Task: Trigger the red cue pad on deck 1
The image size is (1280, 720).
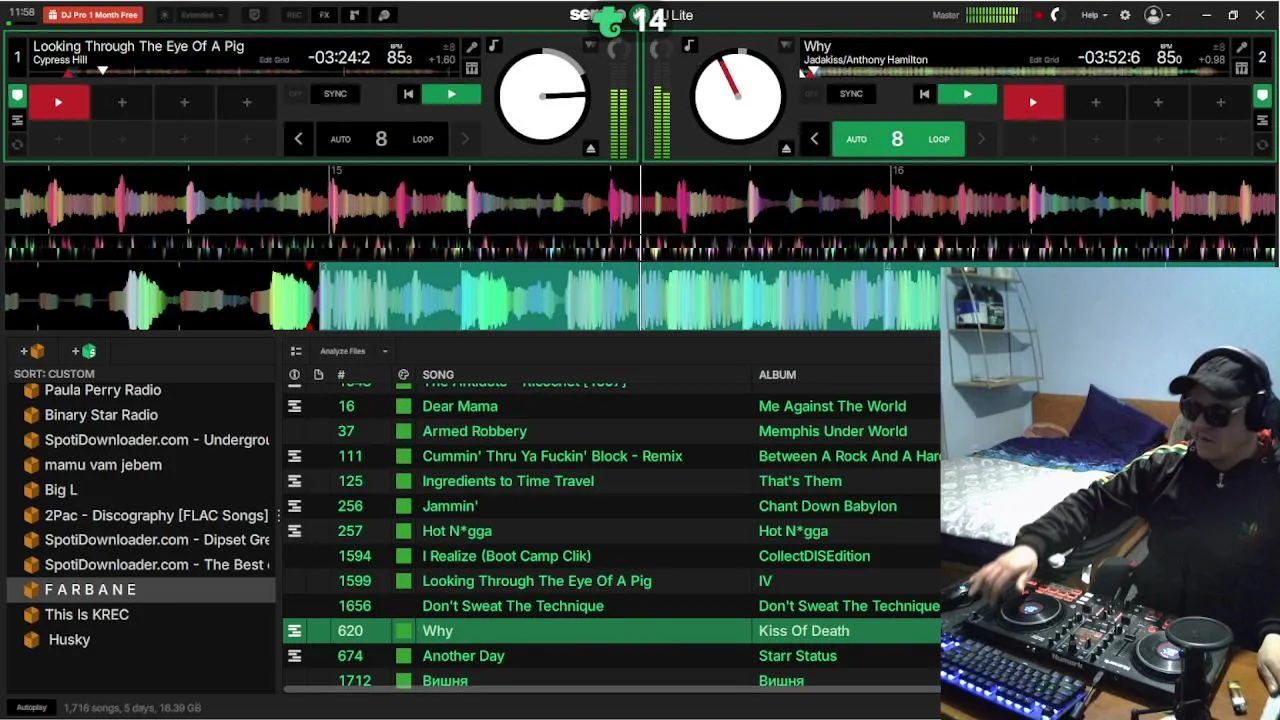Action: (x=58, y=102)
